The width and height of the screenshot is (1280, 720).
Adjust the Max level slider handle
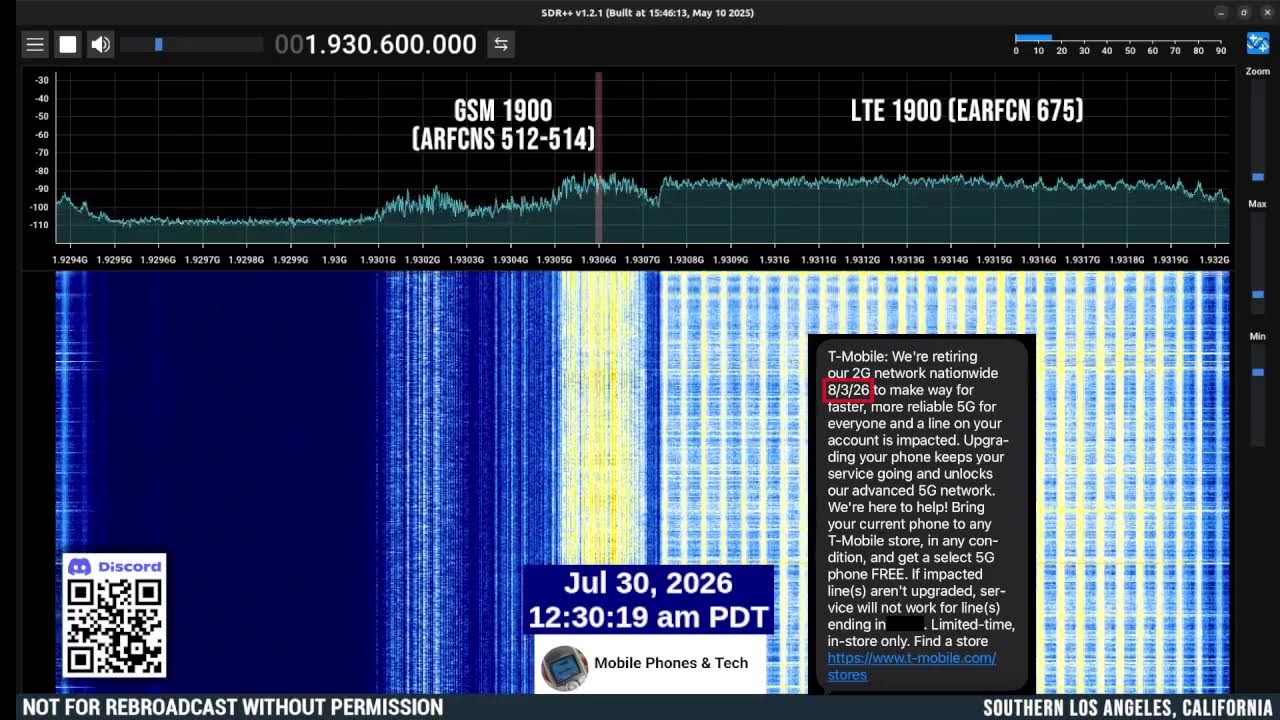click(1258, 295)
